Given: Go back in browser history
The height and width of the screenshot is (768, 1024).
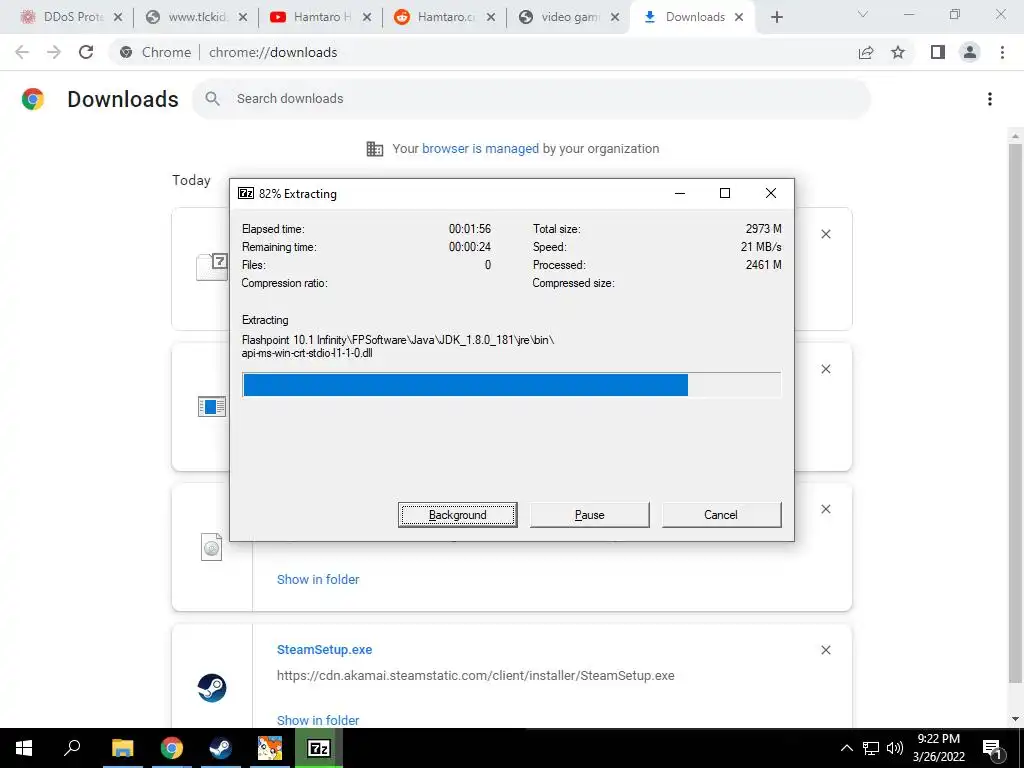Looking at the screenshot, I should (22, 52).
